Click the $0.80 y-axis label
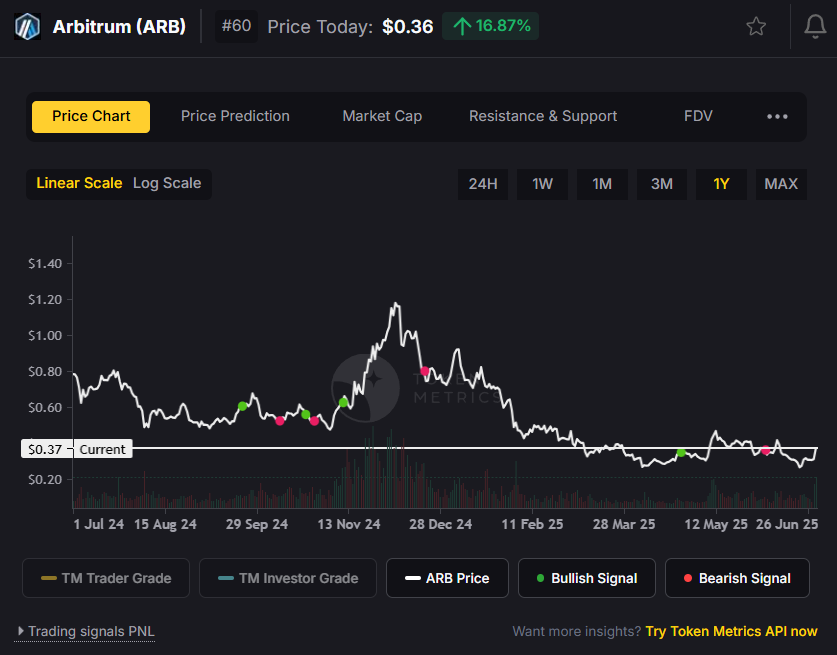This screenshot has height=655, width=837. point(45,372)
